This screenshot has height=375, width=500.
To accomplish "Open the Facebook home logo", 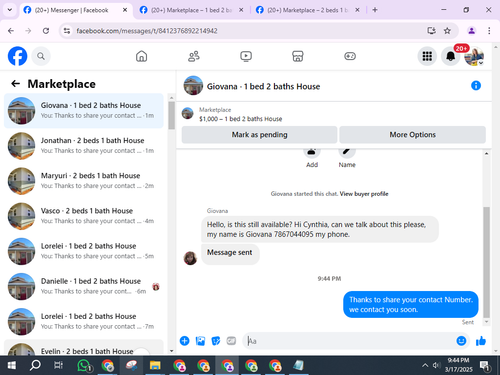I will click(x=17, y=56).
